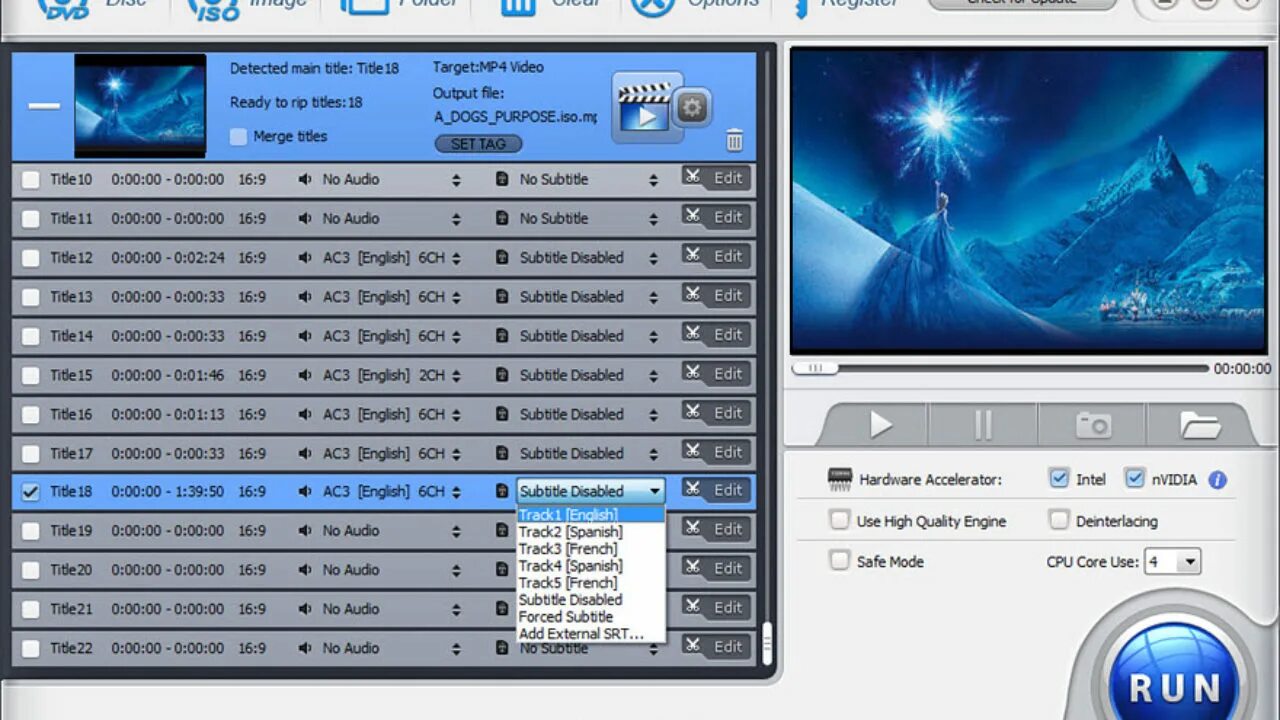The image size is (1280, 720).
Task: Enable the Deinterlacing checkbox
Action: (x=1059, y=520)
